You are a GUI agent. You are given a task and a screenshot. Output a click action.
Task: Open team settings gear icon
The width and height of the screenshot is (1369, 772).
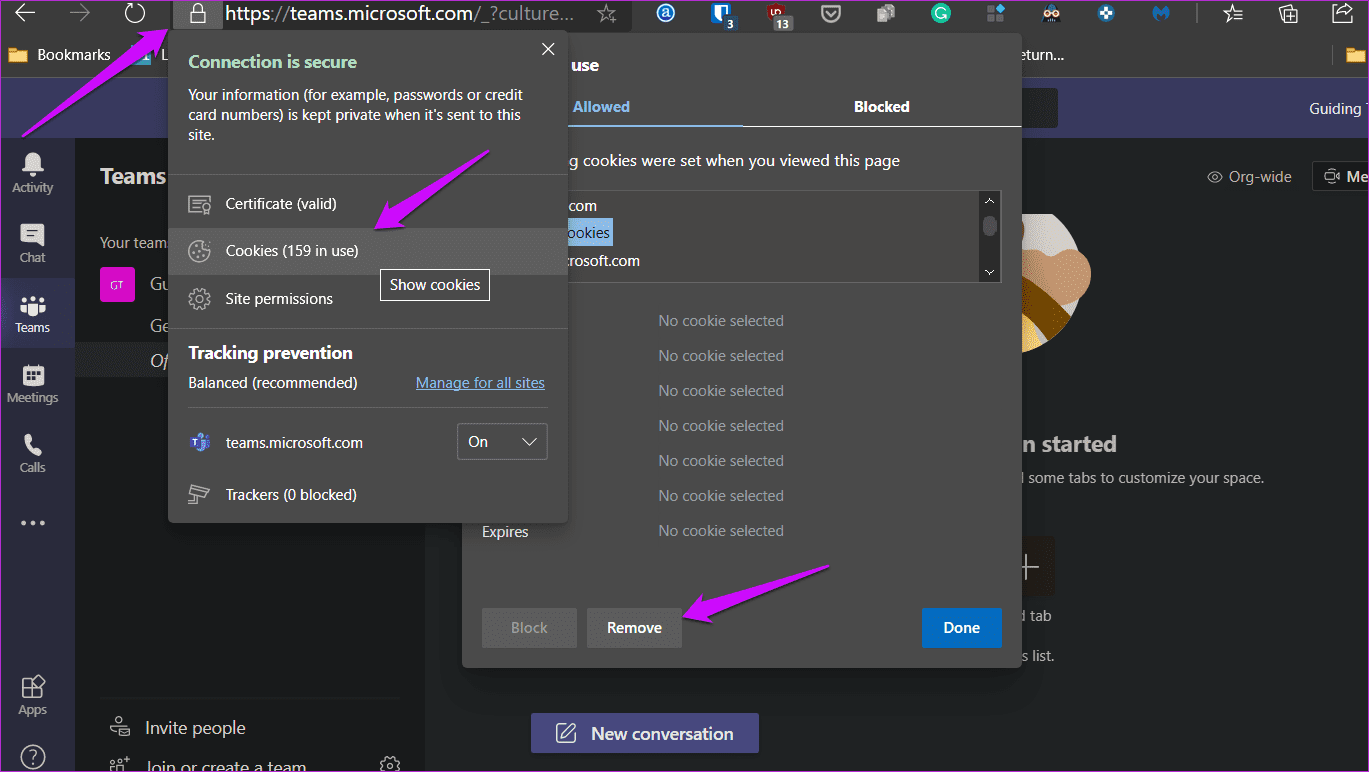[390, 765]
